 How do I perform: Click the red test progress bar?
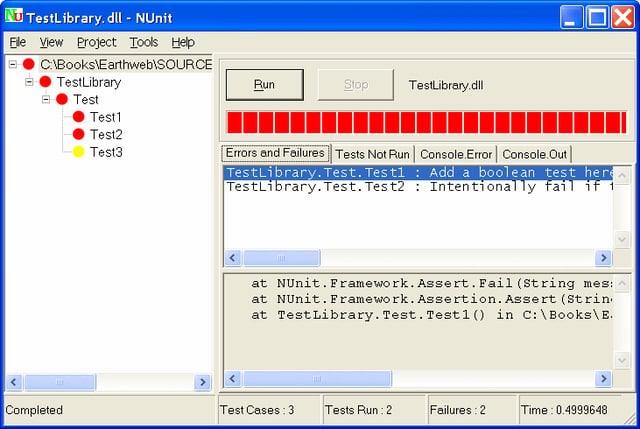427,122
